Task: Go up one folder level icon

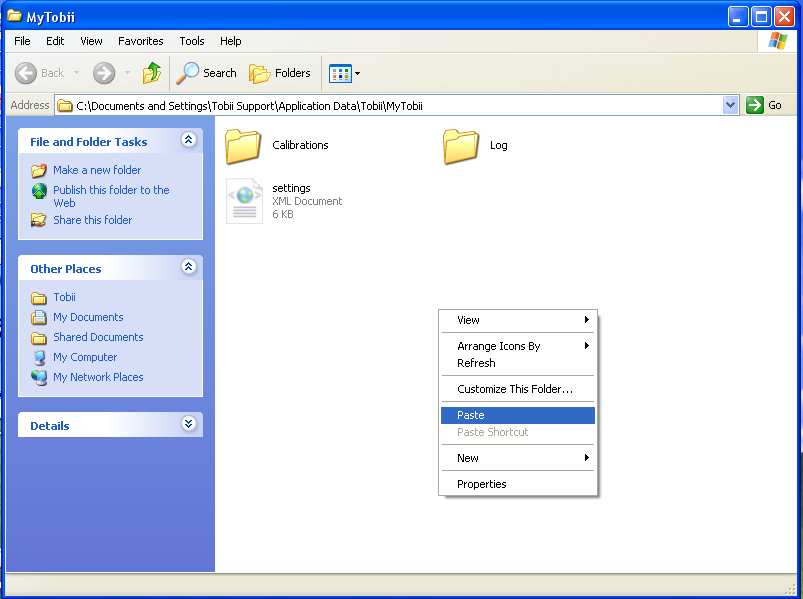Action: pyautogui.click(x=152, y=73)
